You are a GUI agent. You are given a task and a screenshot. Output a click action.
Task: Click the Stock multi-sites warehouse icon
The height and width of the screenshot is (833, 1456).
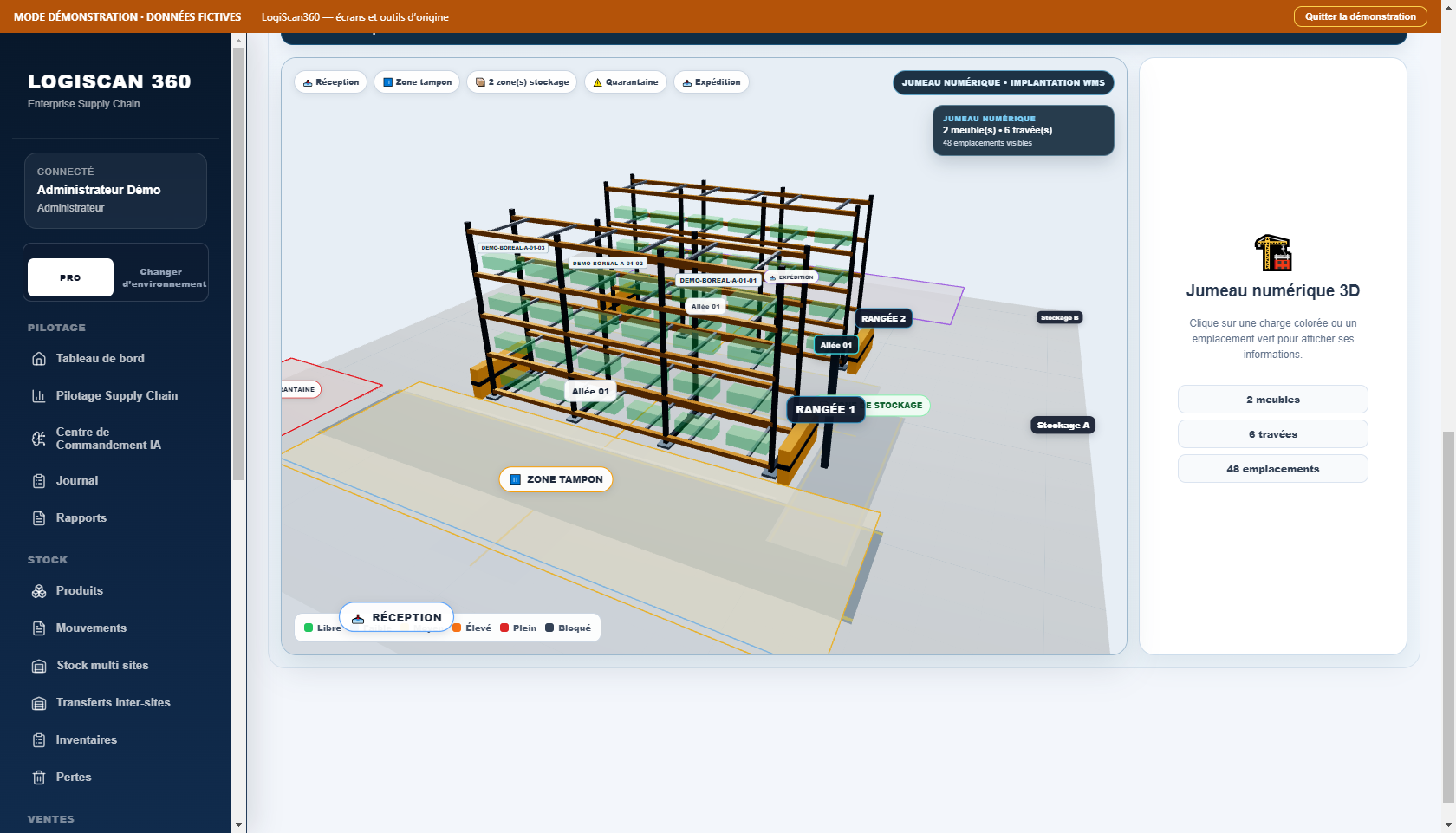tap(39, 666)
